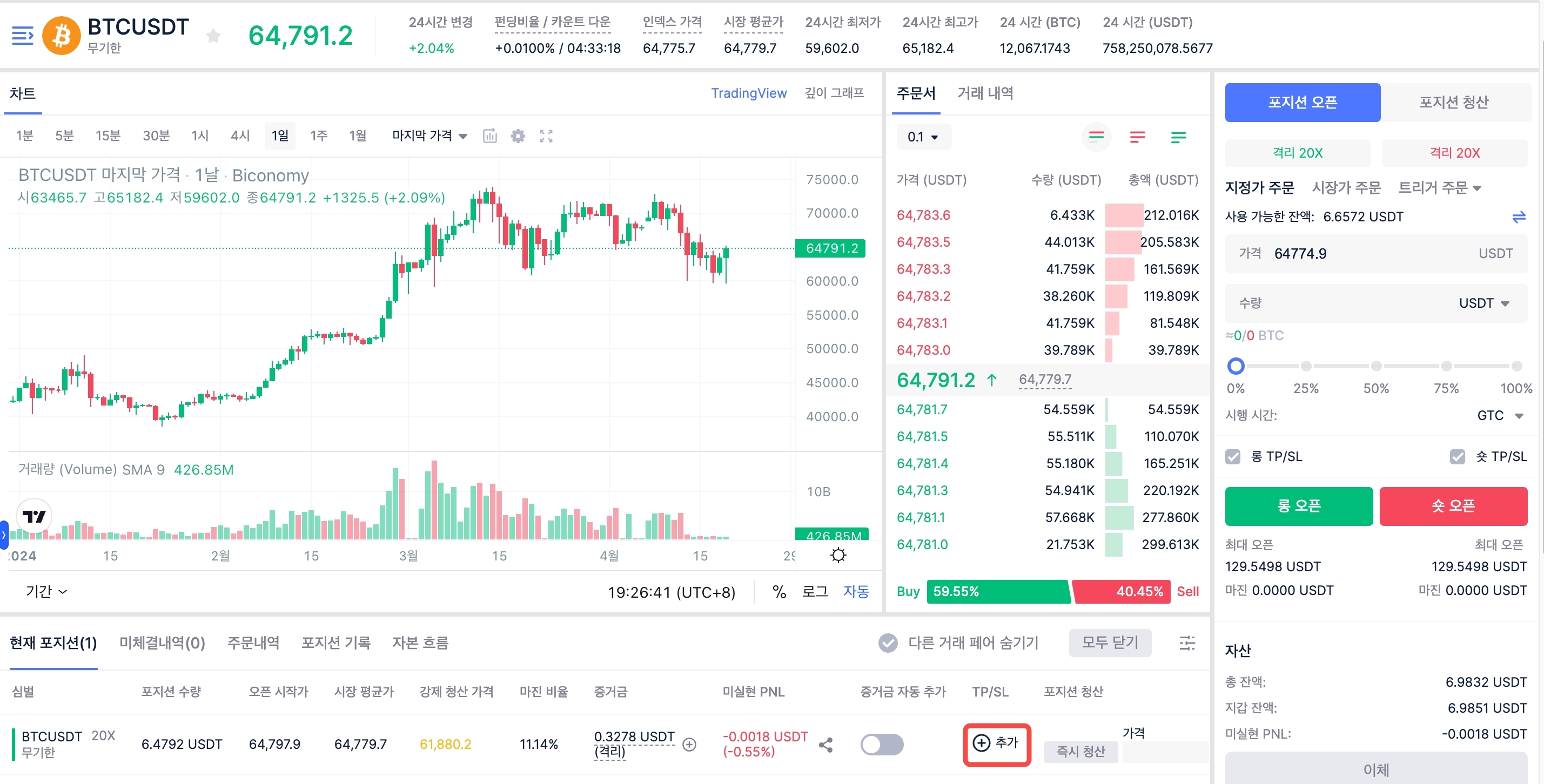
Task: Toggle auto margin addition switch
Action: 881,745
